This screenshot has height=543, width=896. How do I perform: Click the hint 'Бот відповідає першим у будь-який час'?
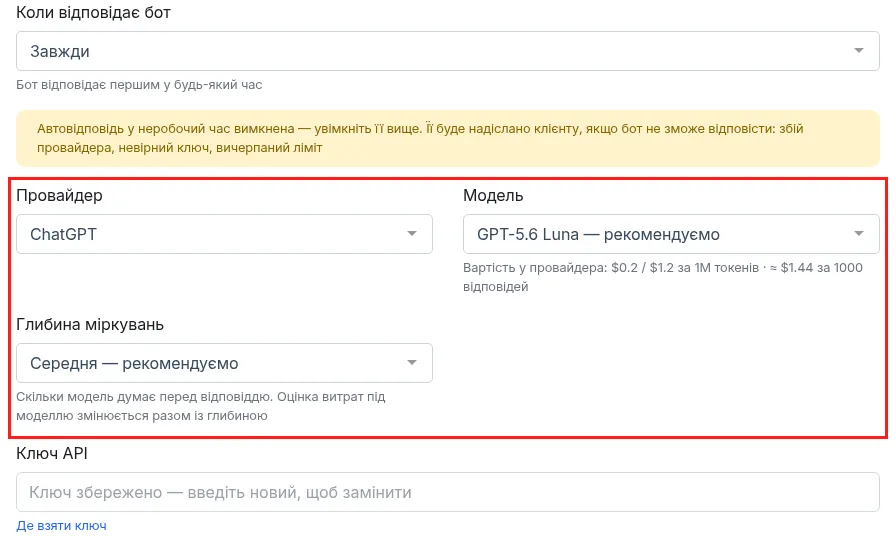coord(139,85)
